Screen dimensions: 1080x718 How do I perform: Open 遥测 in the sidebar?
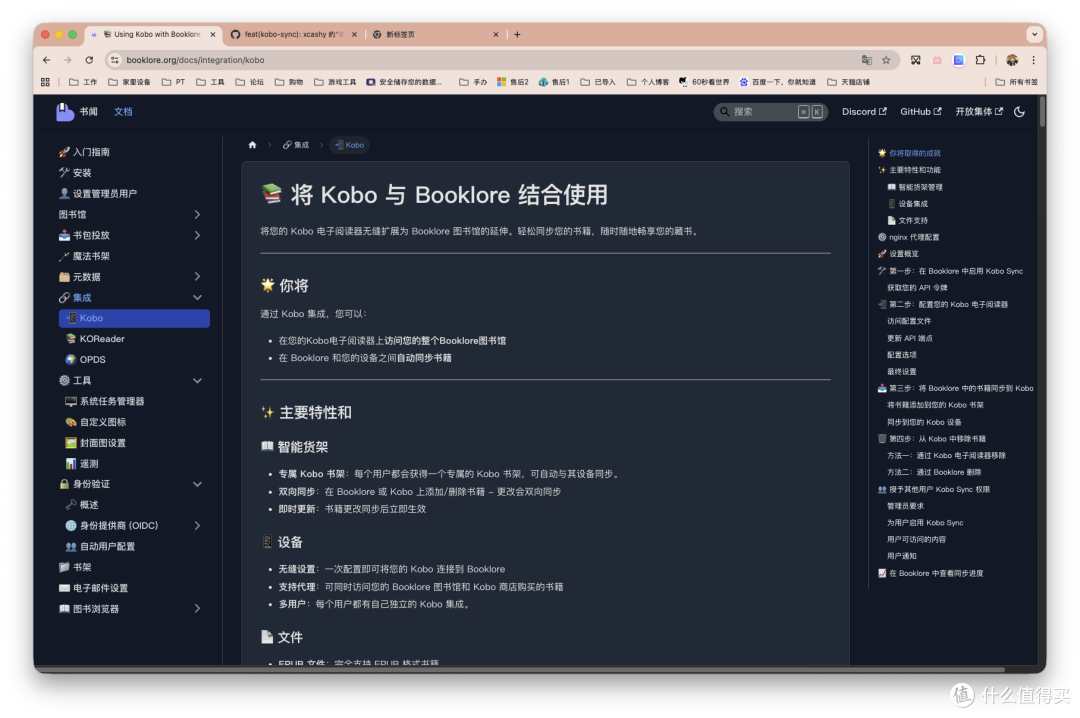pos(82,463)
